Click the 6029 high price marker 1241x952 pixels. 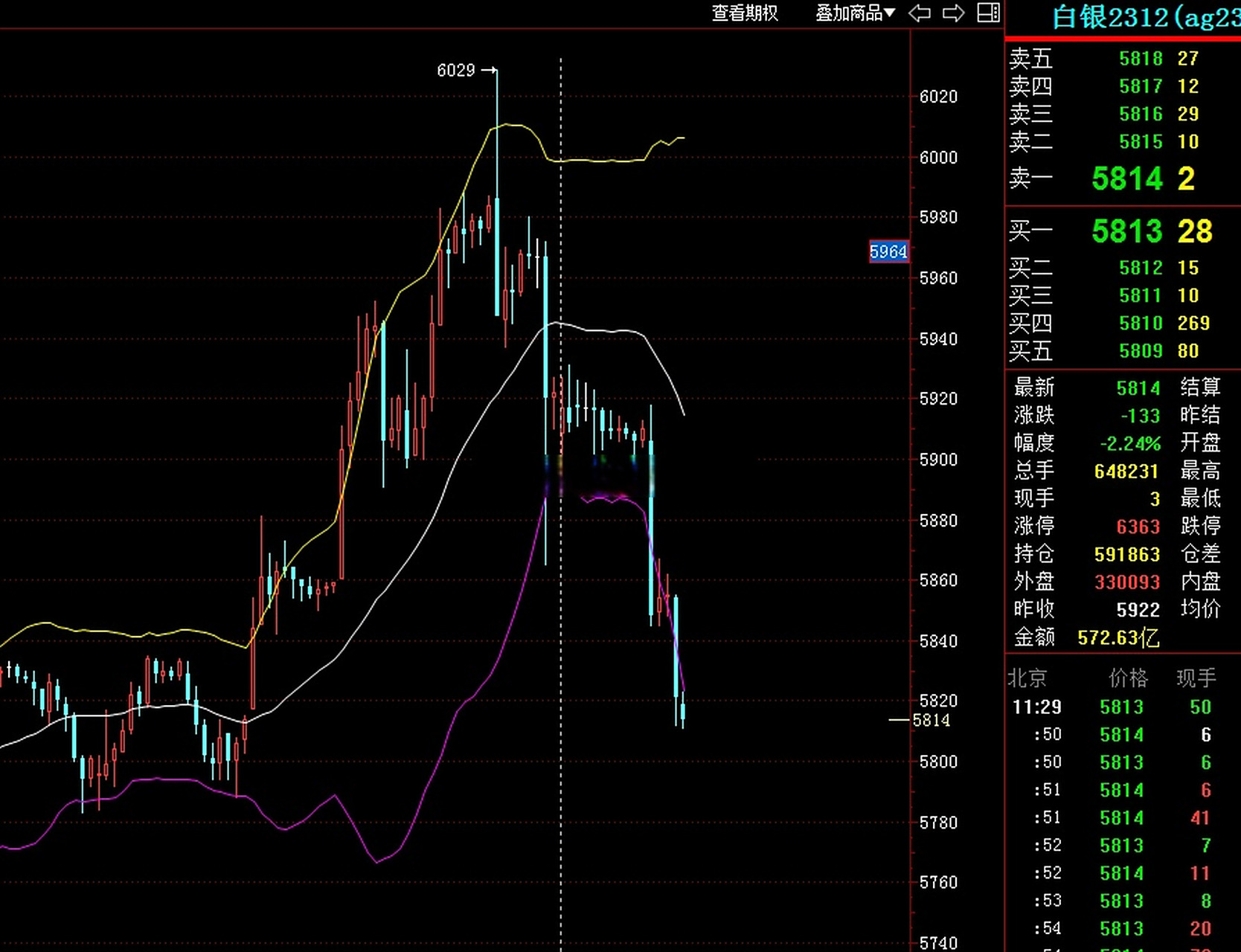456,71
